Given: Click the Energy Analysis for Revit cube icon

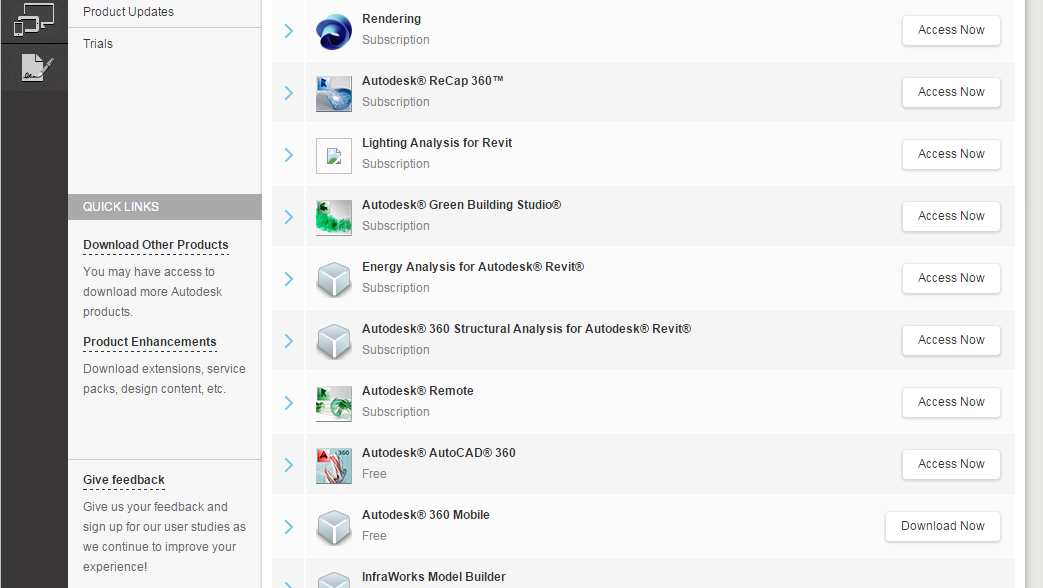Looking at the screenshot, I should point(333,279).
